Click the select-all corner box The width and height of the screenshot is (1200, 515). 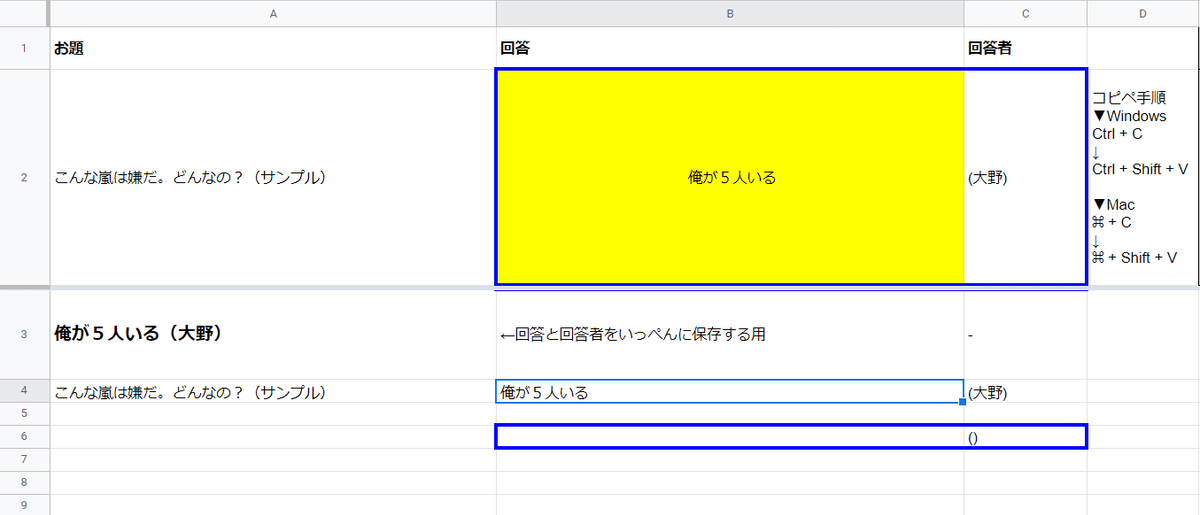point(24,13)
